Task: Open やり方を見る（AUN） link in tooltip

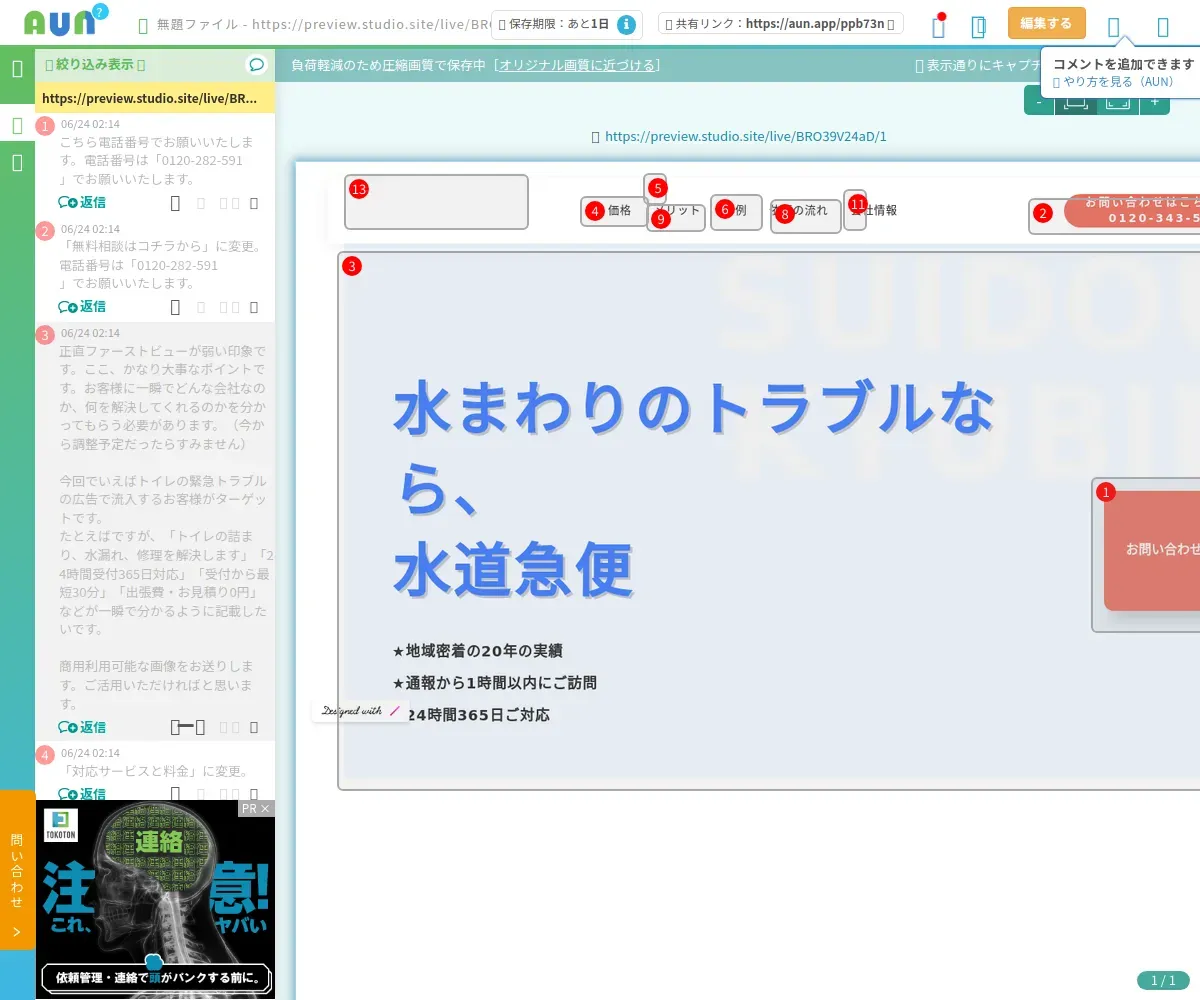Action: tap(1113, 82)
